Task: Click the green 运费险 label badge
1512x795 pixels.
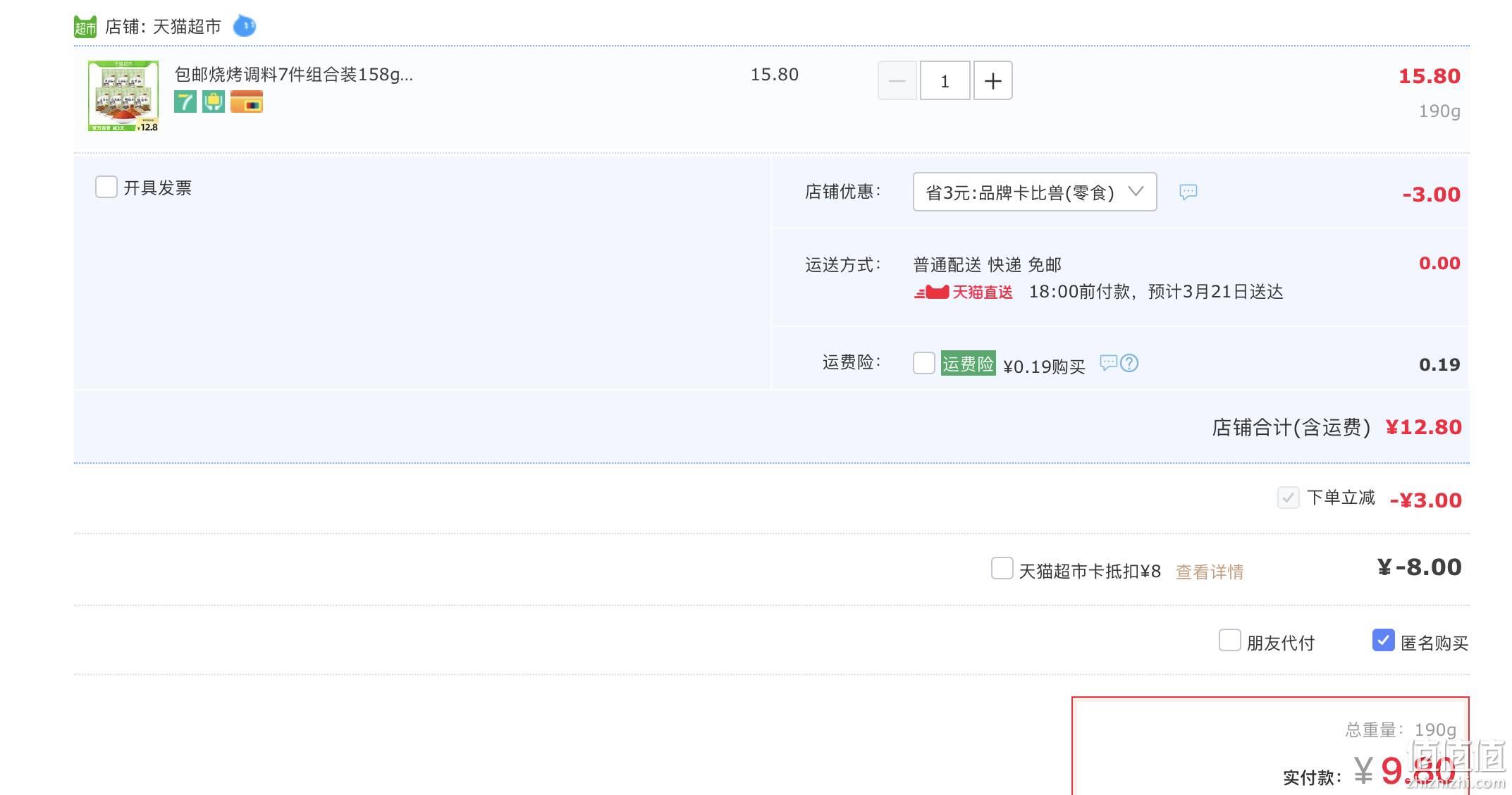Action: click(x=969, y=363)
